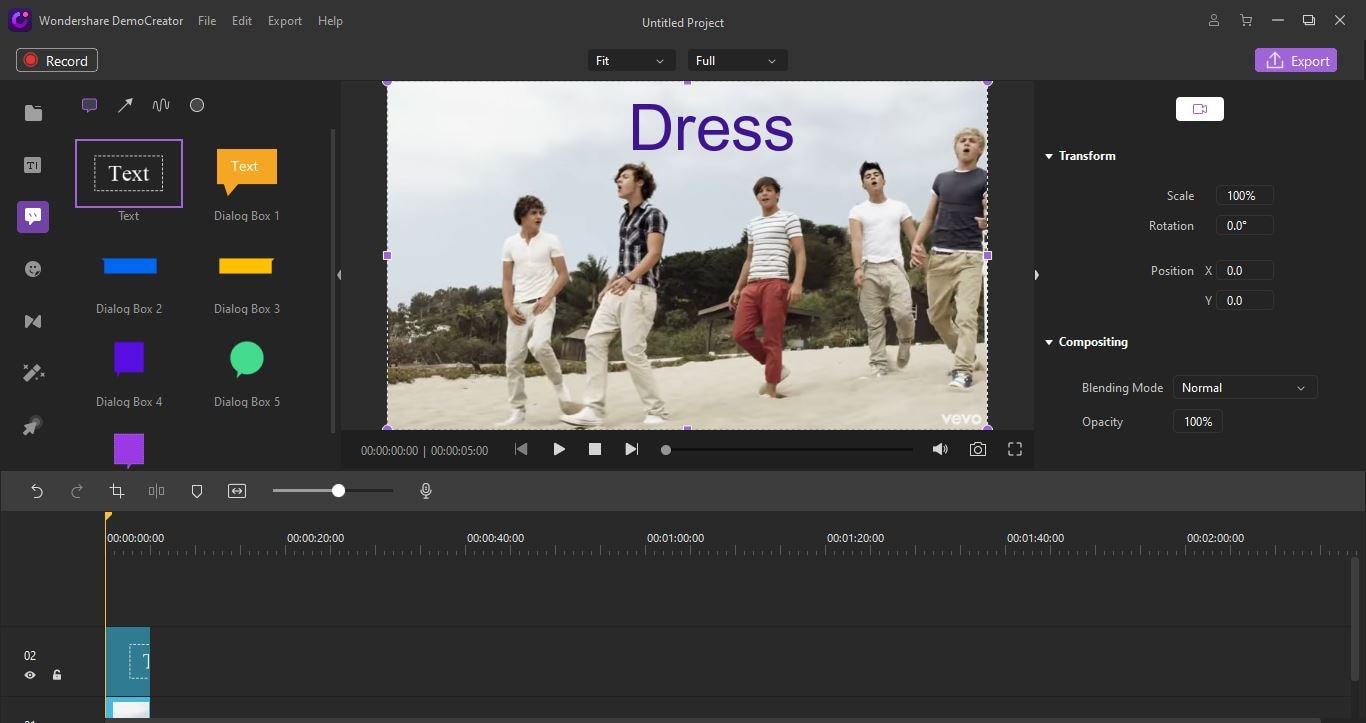Image resolution: width=1366 pixels, height=723 pixels.
Task: Play the video preview
Action: 559,450
